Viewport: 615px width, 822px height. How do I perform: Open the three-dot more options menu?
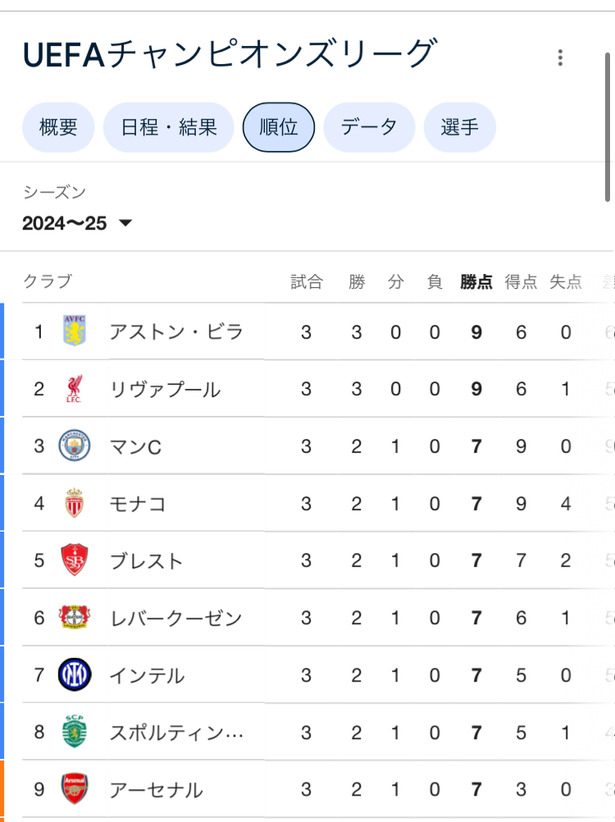click(560, 57)
